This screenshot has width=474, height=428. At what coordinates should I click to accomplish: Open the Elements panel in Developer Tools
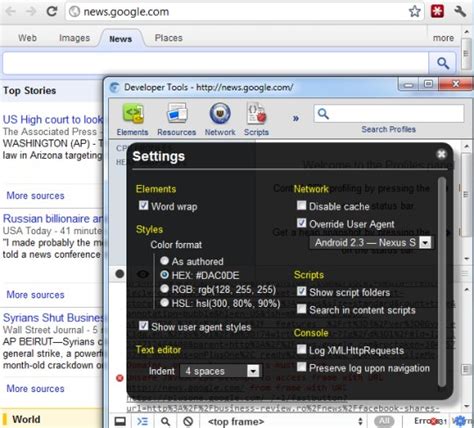132,119
